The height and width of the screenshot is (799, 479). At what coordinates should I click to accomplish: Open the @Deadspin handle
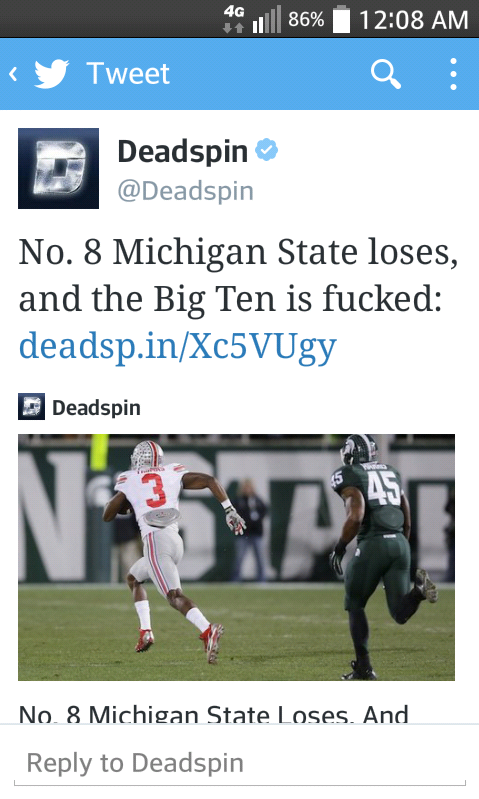185,191
